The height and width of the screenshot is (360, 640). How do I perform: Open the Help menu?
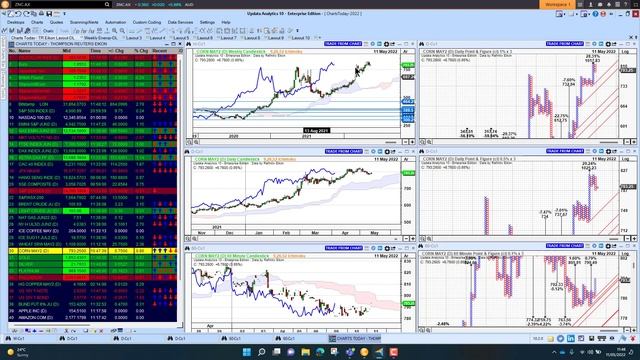click(226, 22)
